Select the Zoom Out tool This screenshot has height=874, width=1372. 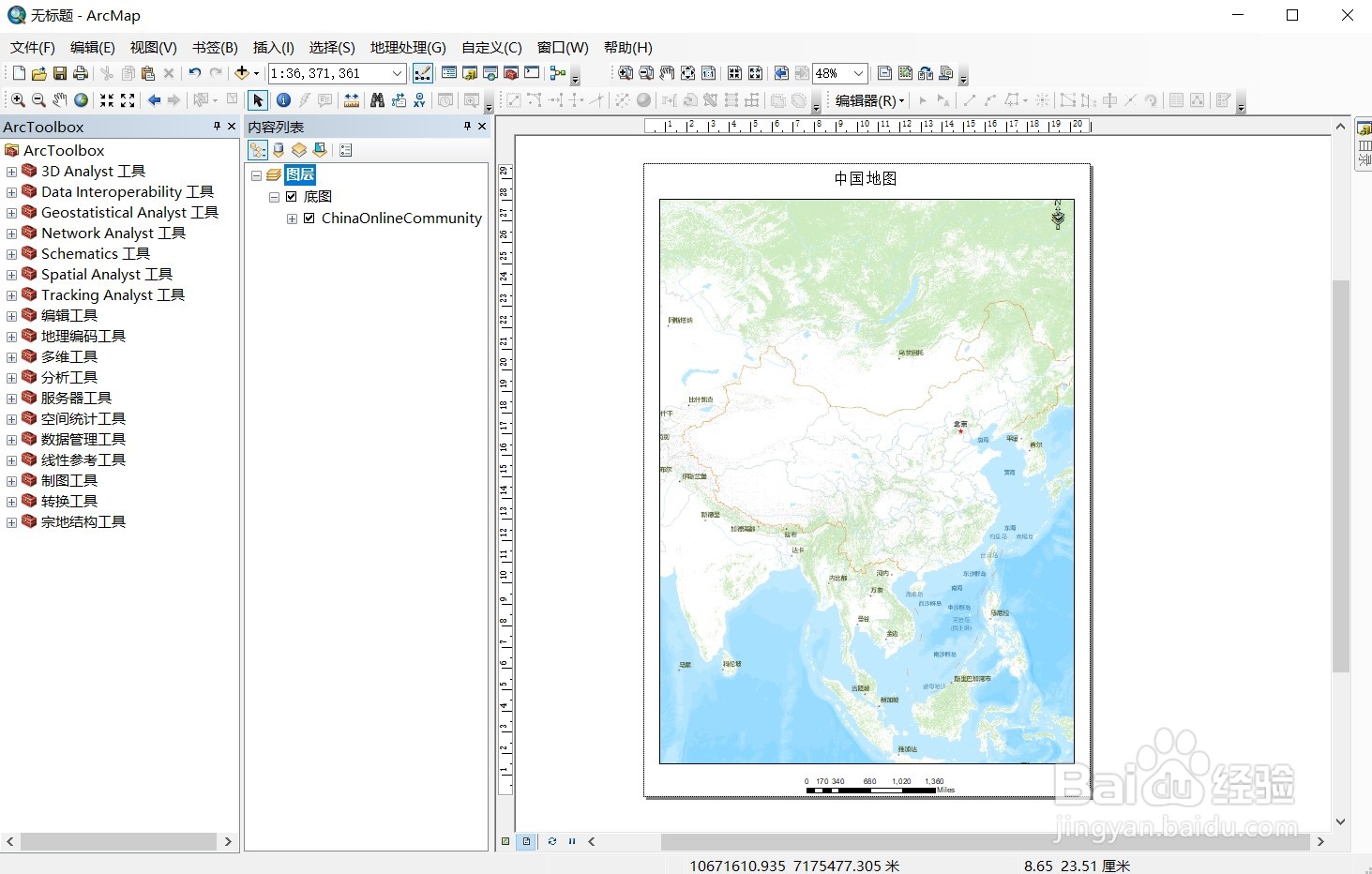38,100
